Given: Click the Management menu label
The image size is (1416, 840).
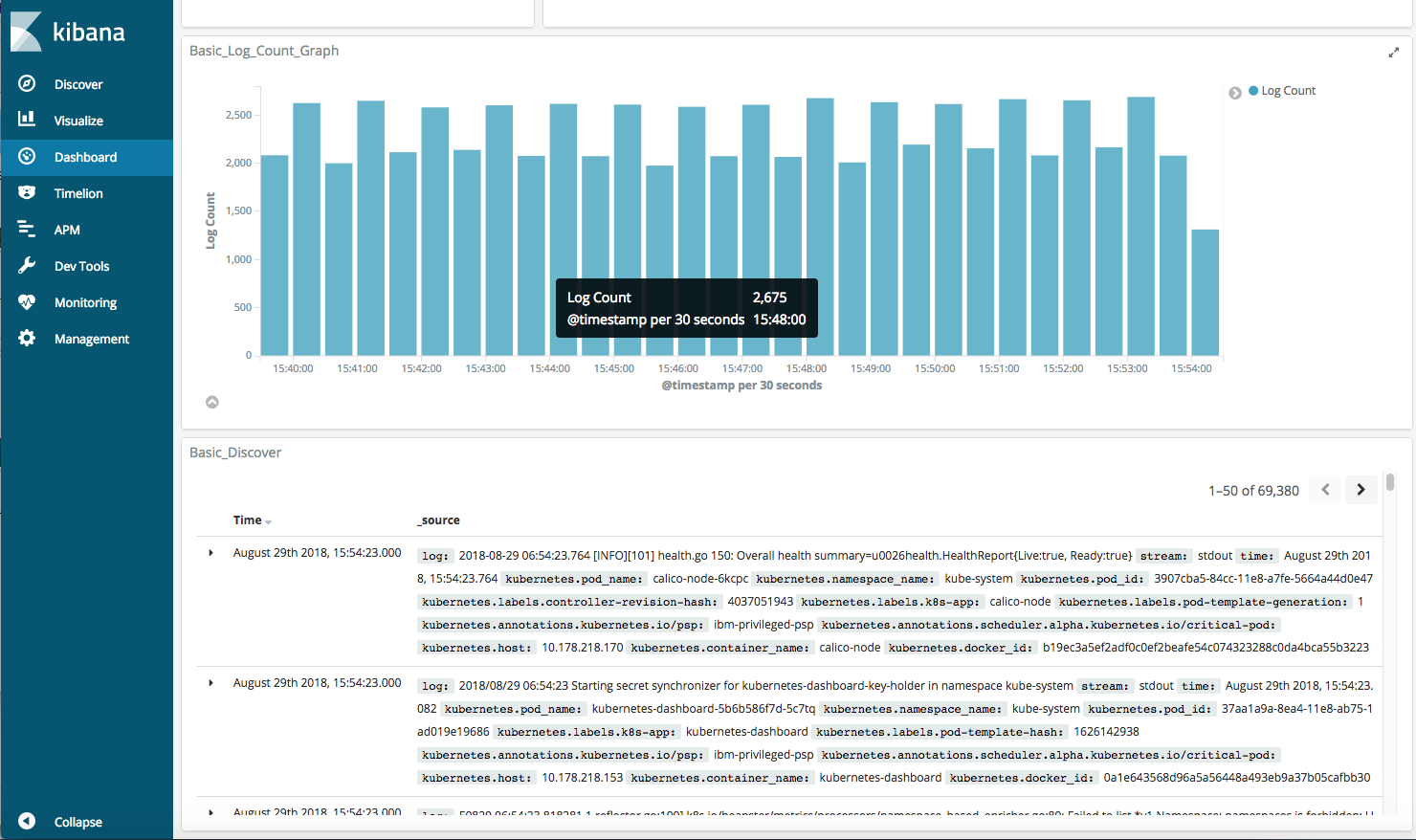Looking at the screenshot, I should (x=92, y=339).
